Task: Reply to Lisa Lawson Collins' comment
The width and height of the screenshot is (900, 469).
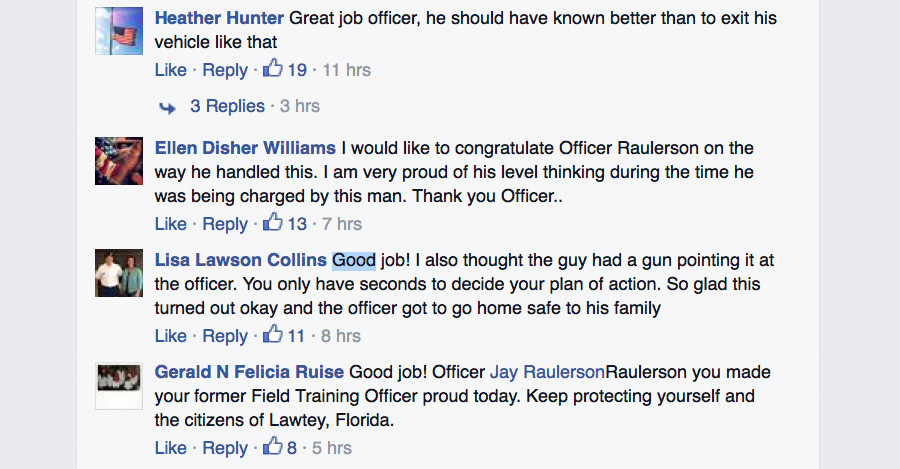Action: (x=225, y=336)
